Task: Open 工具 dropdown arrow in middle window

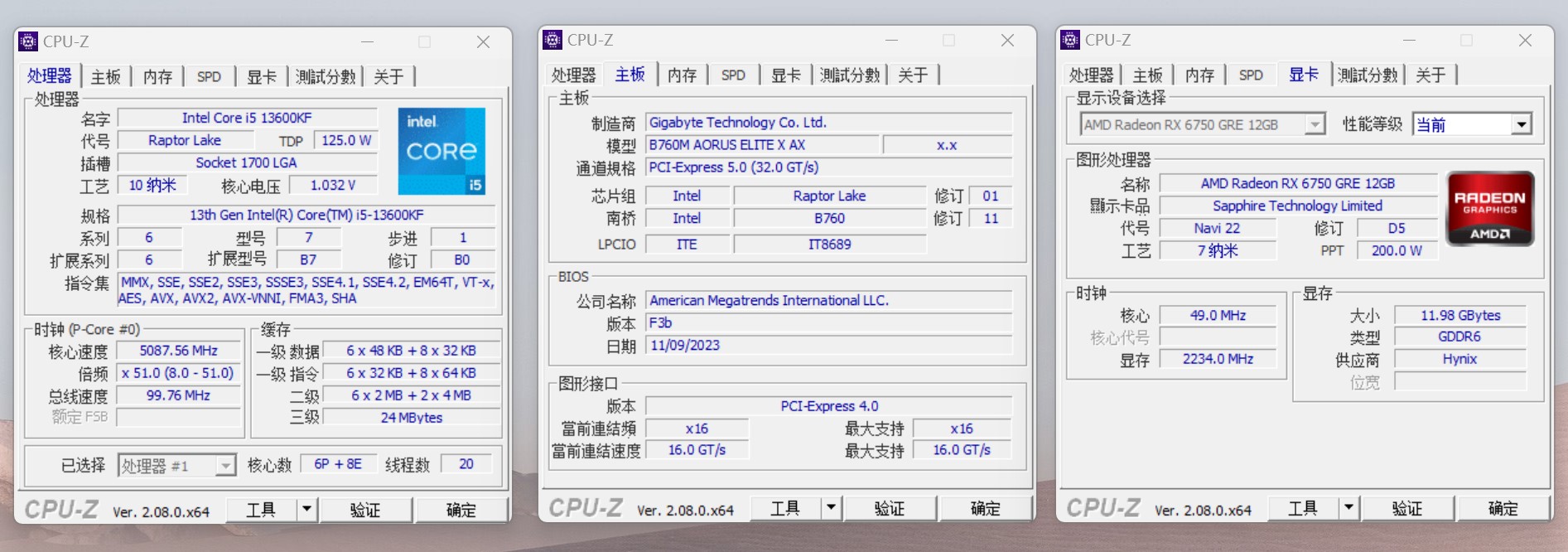Action: [831, 507]
